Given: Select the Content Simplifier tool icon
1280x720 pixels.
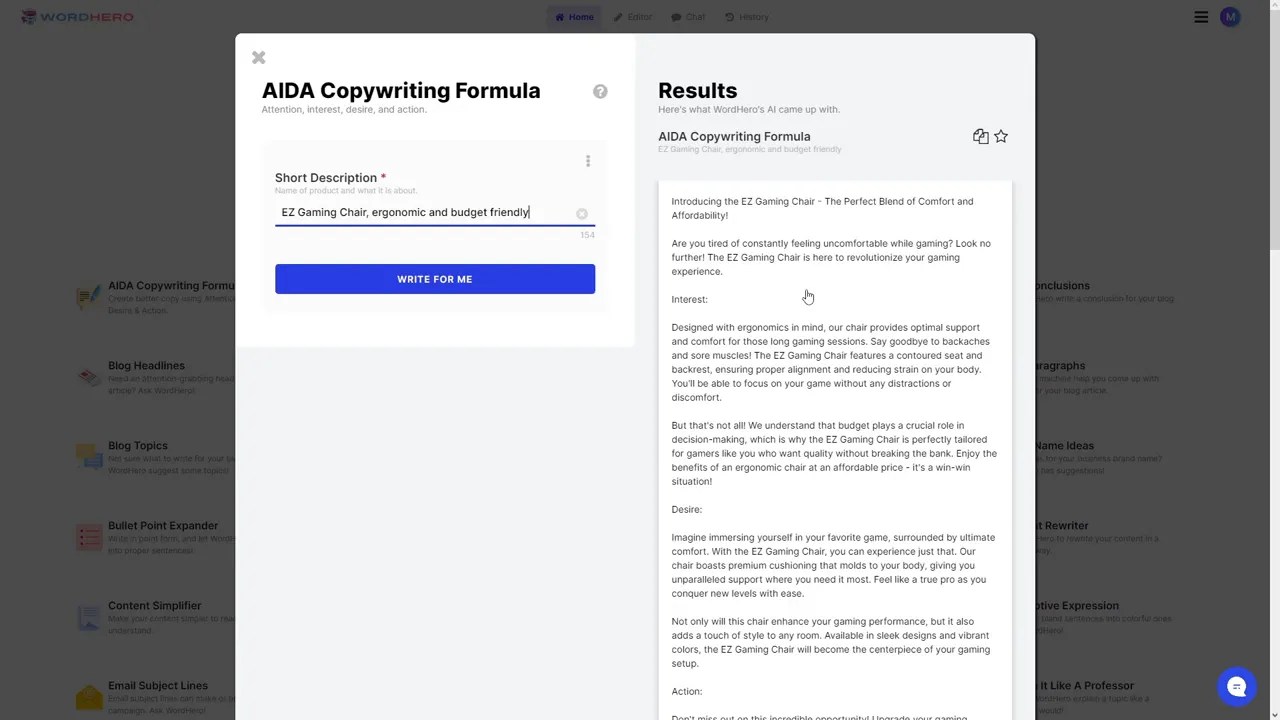Looking at the screenshot, I should (88, 618).
